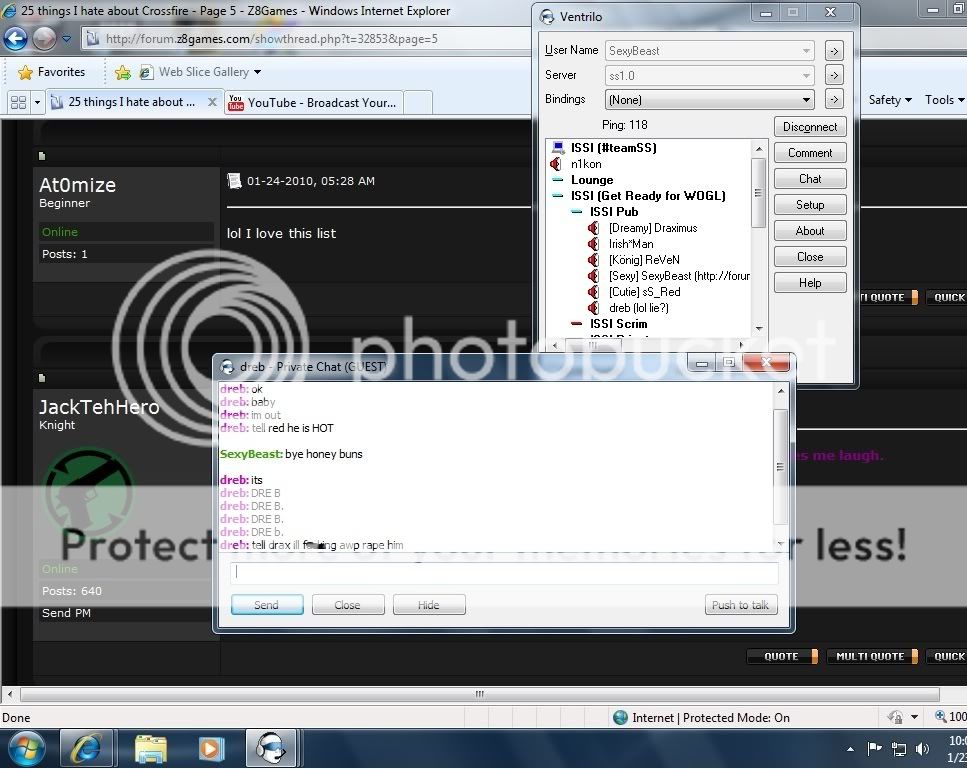Image resolution: width=967 pixels, height=769 pixels.
Task: Launch Windows Media Player from taskbar
Action: click(211, 748)
